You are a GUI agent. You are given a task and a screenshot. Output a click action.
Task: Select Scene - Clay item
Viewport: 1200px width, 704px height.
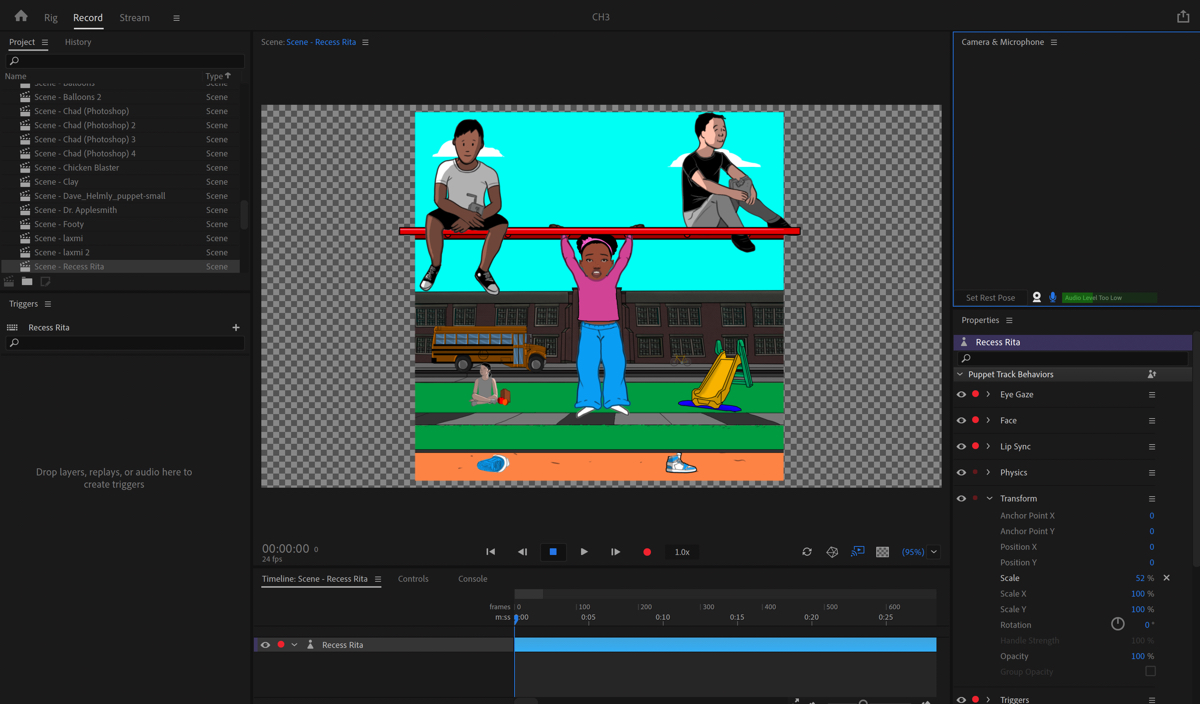[x=56, y=182]
